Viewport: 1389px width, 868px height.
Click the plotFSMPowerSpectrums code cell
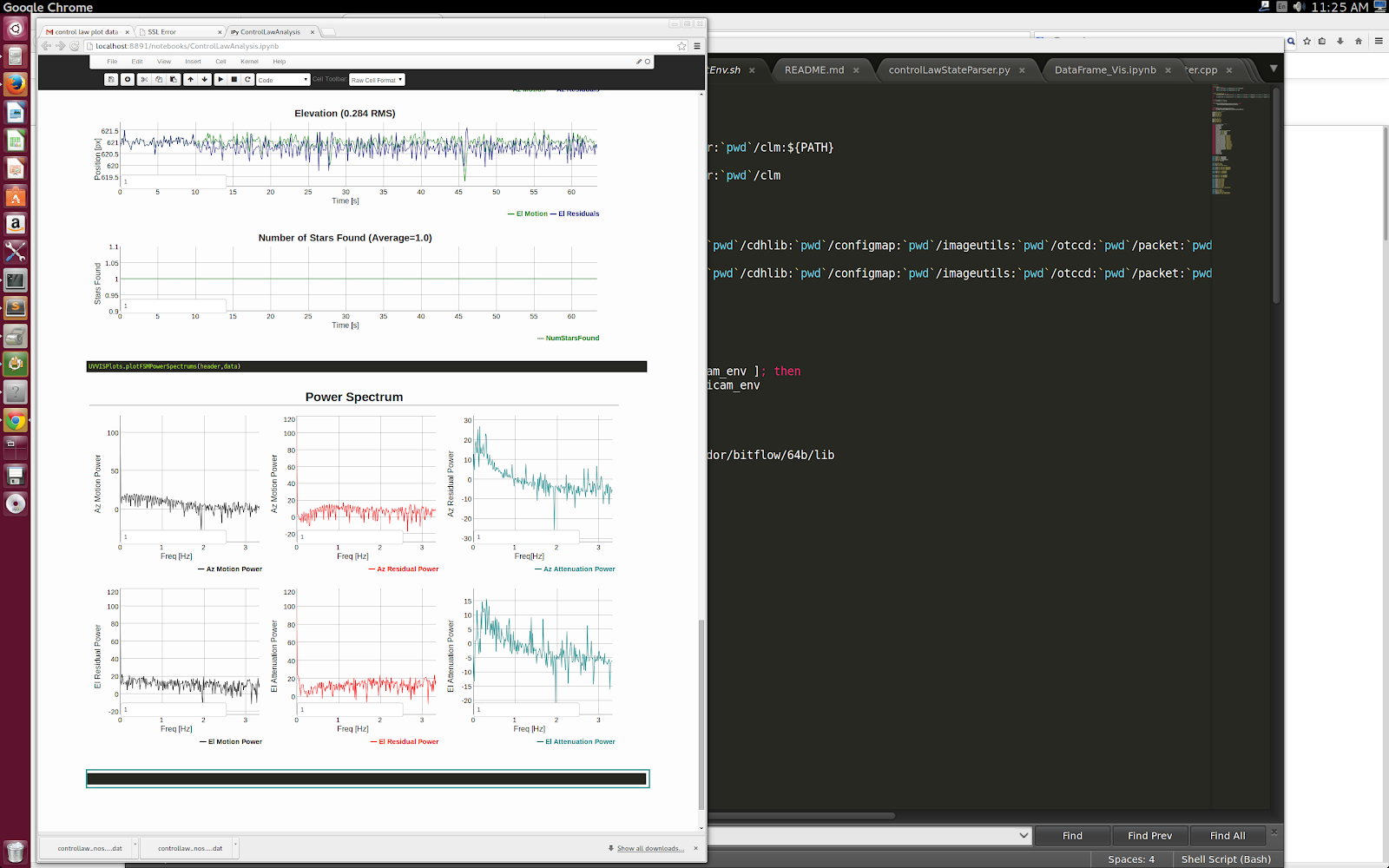tap(367, 366)
